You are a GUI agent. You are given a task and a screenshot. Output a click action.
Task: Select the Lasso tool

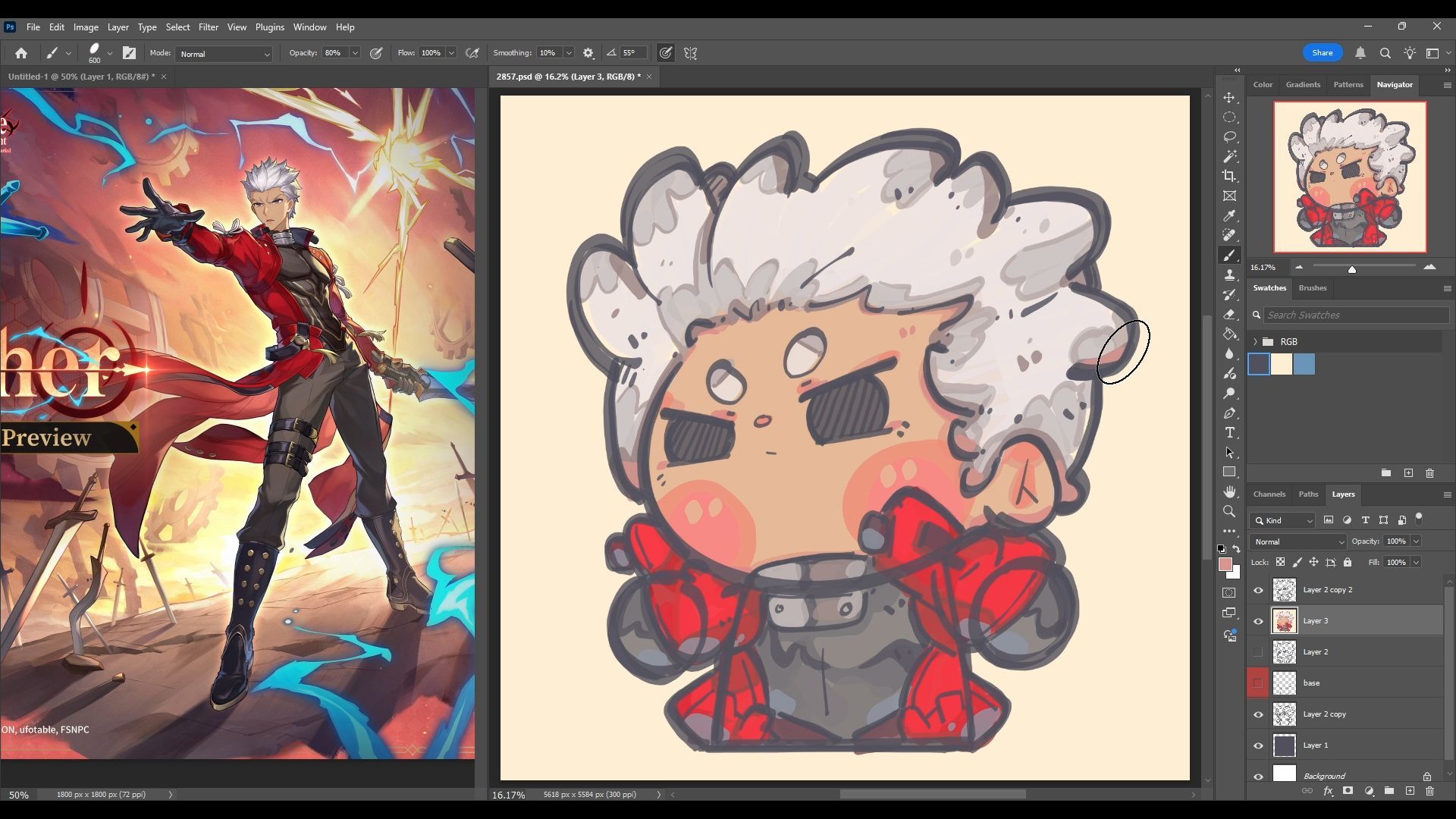click(1229, 137)
